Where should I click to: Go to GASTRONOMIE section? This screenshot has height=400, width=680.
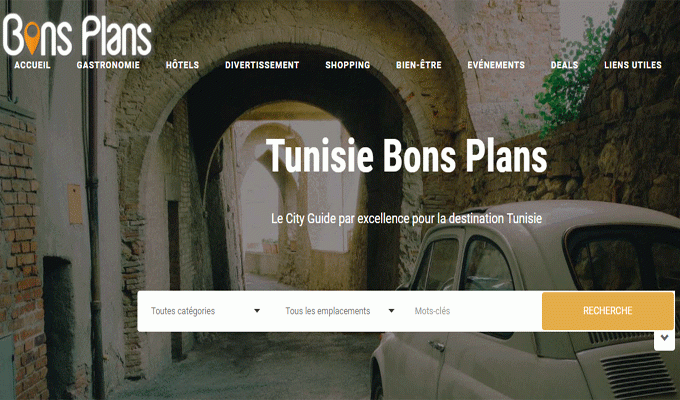click(108, 65)
